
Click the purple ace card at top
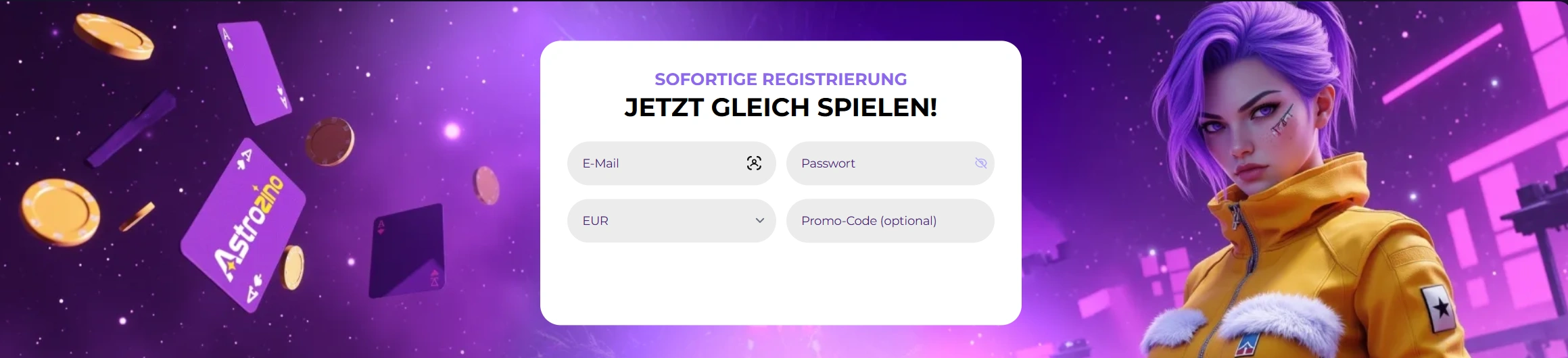point(254,71)
